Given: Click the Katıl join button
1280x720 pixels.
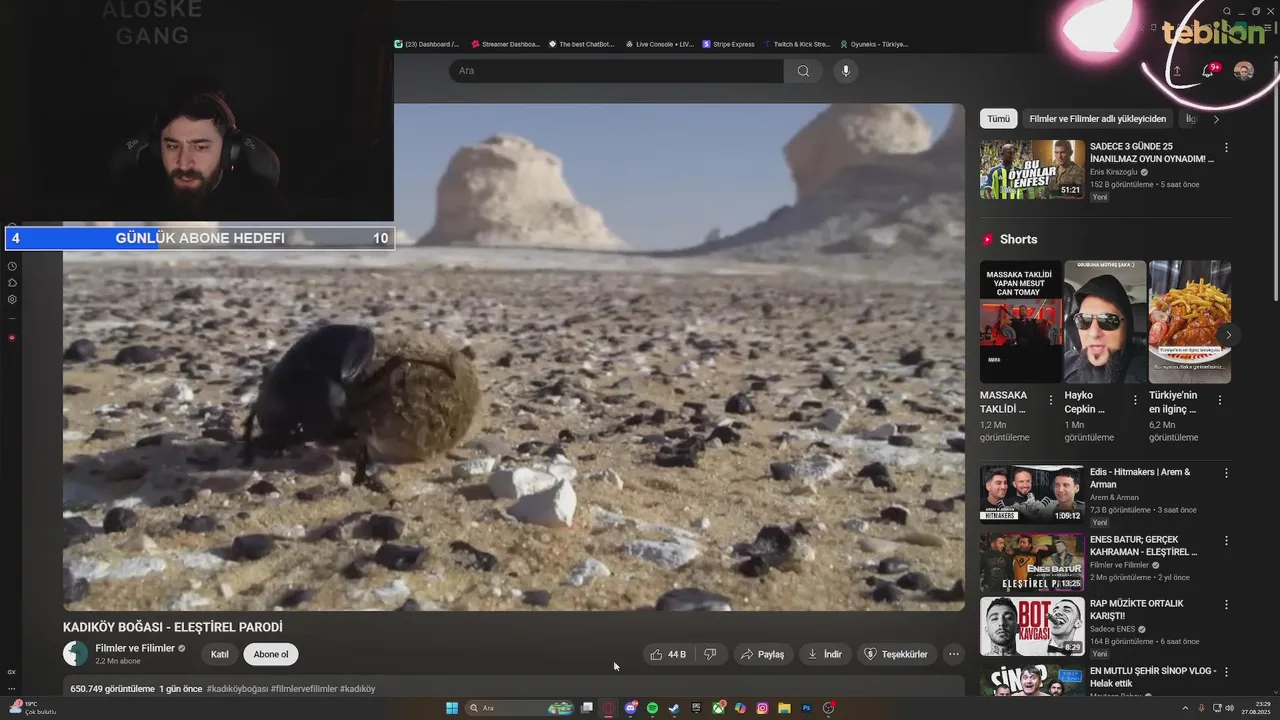Looking at the screenshot, I should [x=220, y=654].
